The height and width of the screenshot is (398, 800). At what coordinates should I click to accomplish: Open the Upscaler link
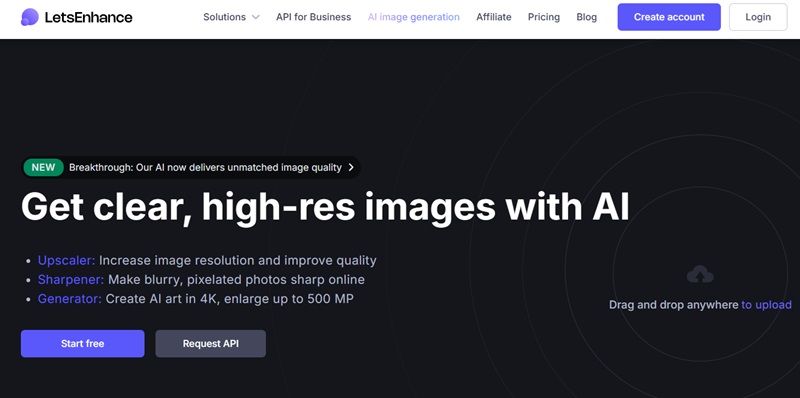tap(66, 260)
